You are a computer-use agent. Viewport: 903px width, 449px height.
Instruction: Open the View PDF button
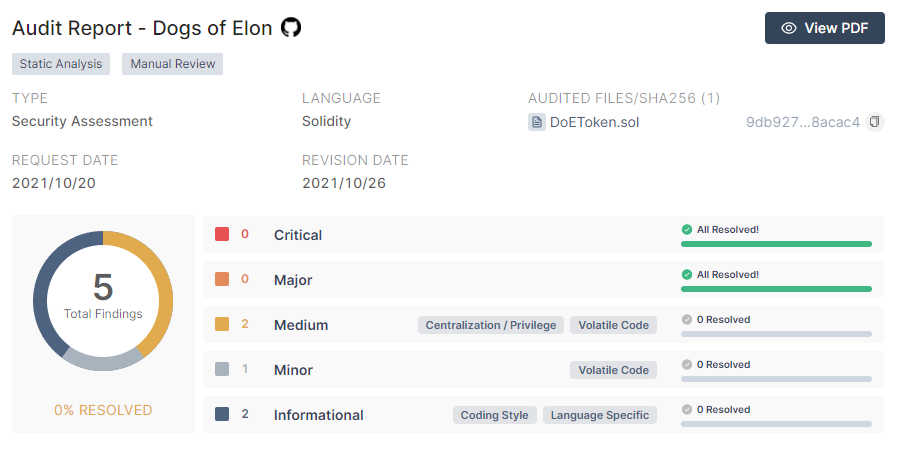point(825,28)
